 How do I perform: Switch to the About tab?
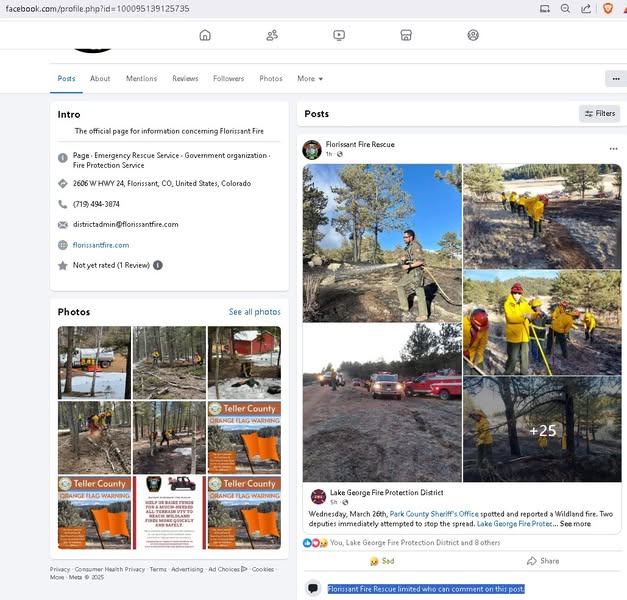(100, 78)
